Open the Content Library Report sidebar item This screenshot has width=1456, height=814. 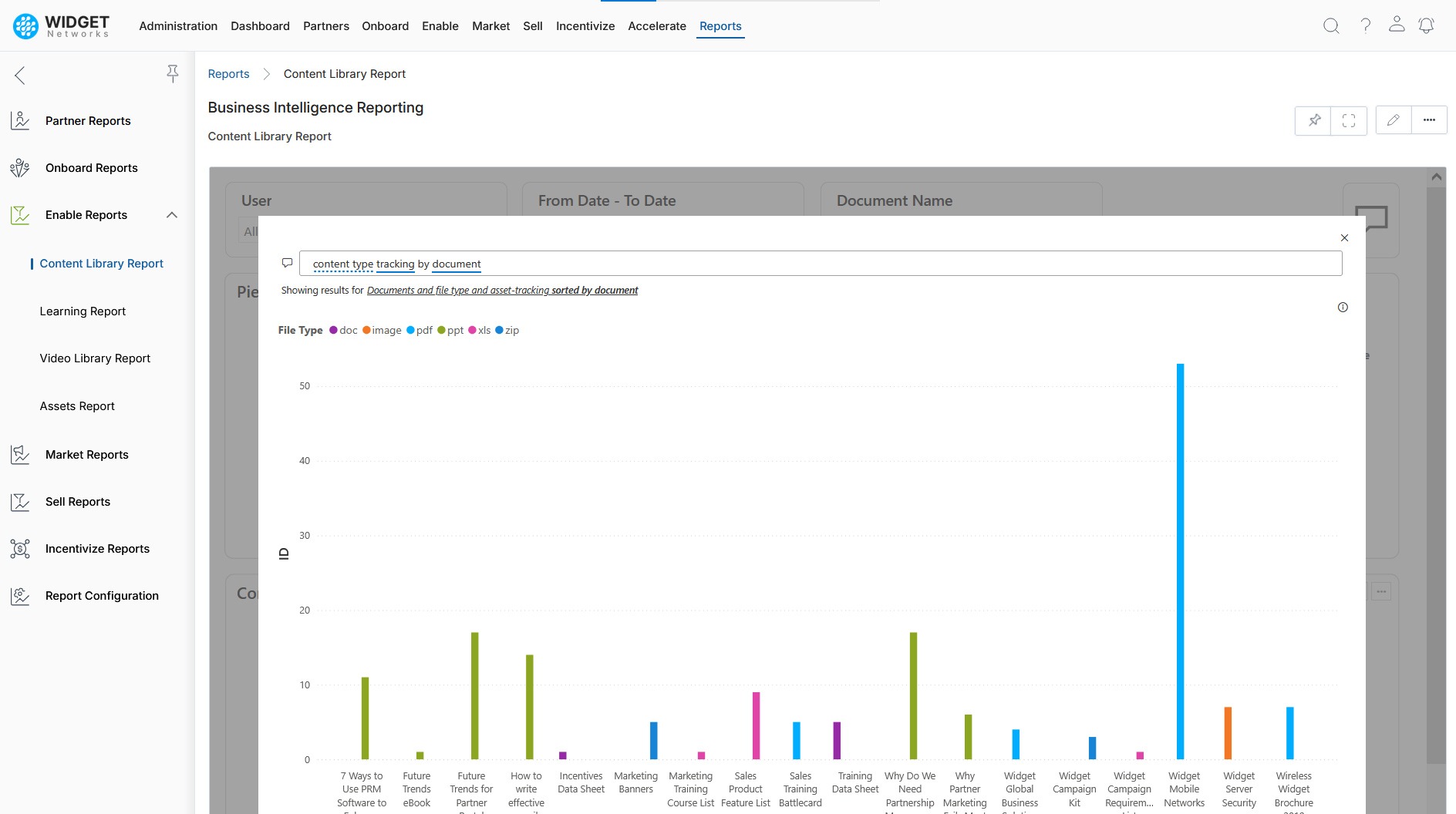click(102, 264)
